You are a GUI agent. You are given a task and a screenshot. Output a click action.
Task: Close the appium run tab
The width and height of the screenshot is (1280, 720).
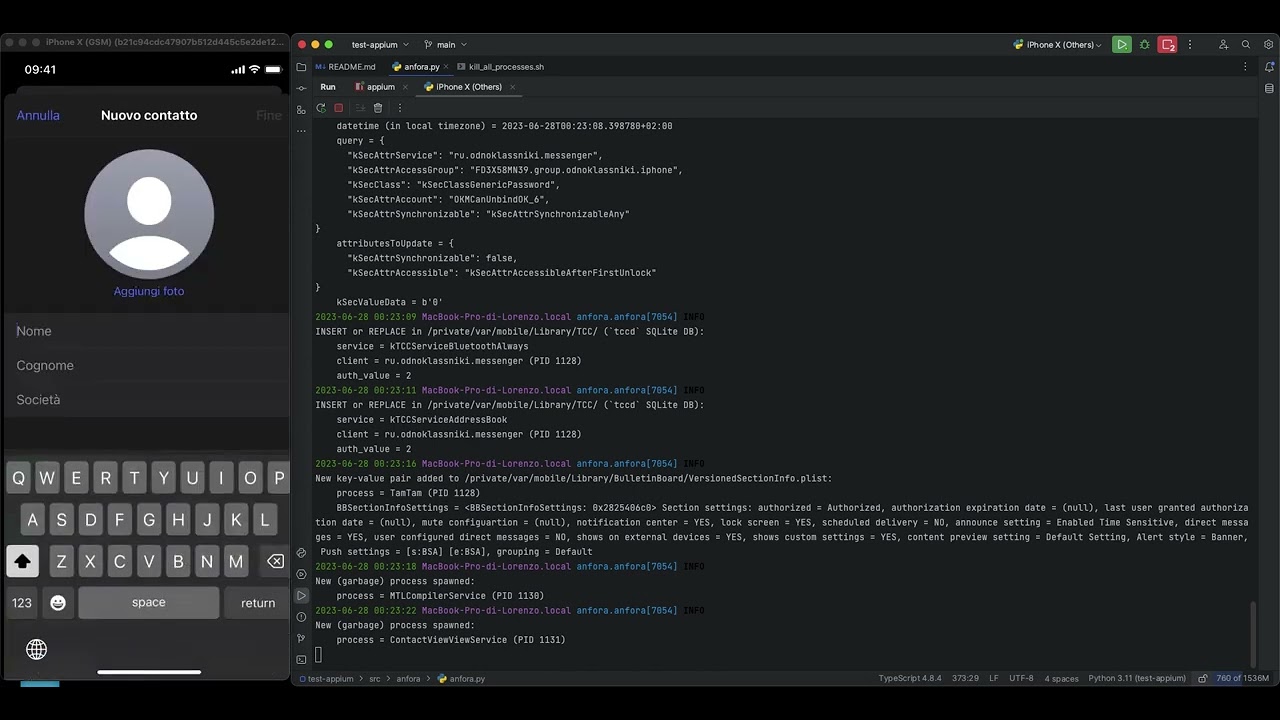point(405,87)
